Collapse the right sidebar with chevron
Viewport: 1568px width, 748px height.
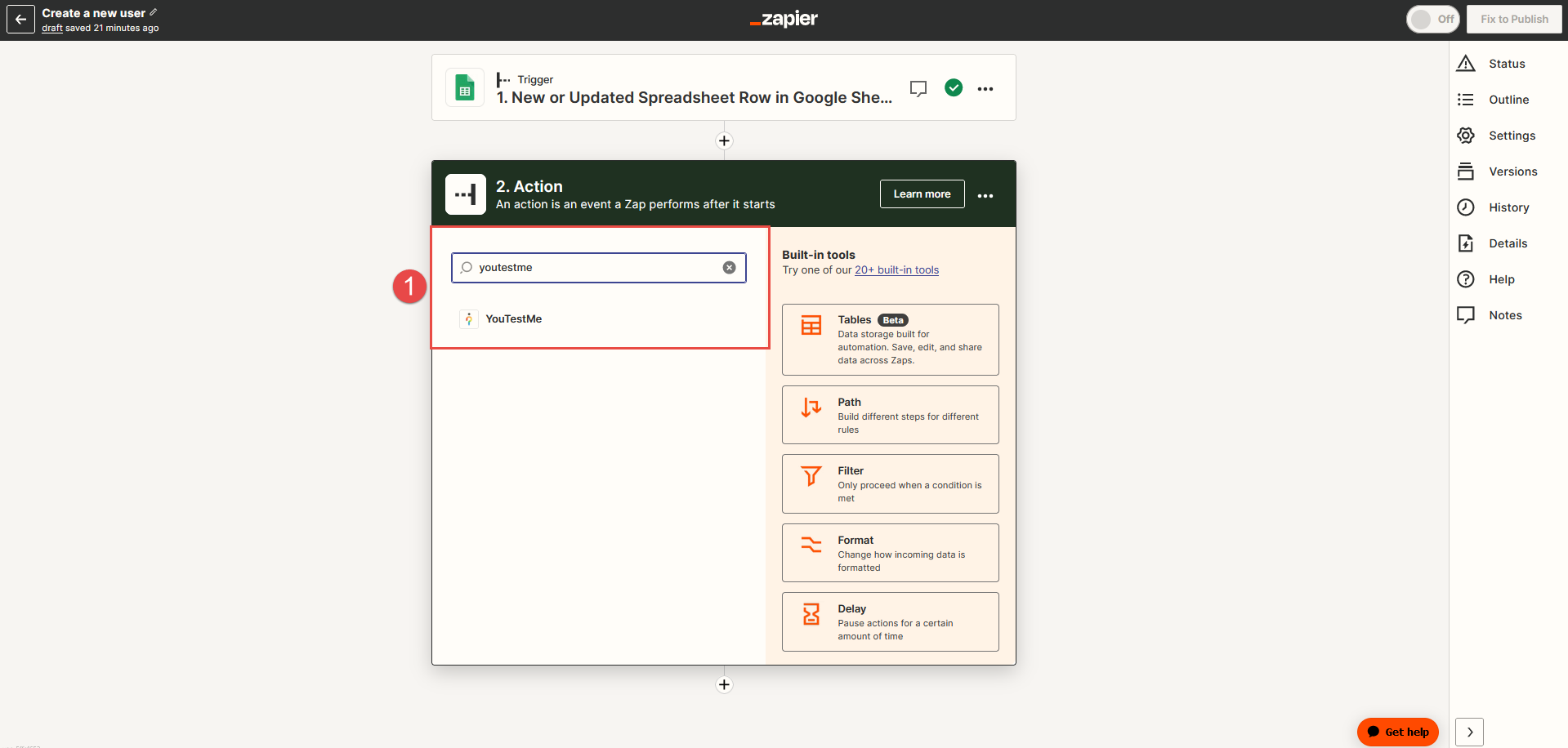tap(1470, 732)
